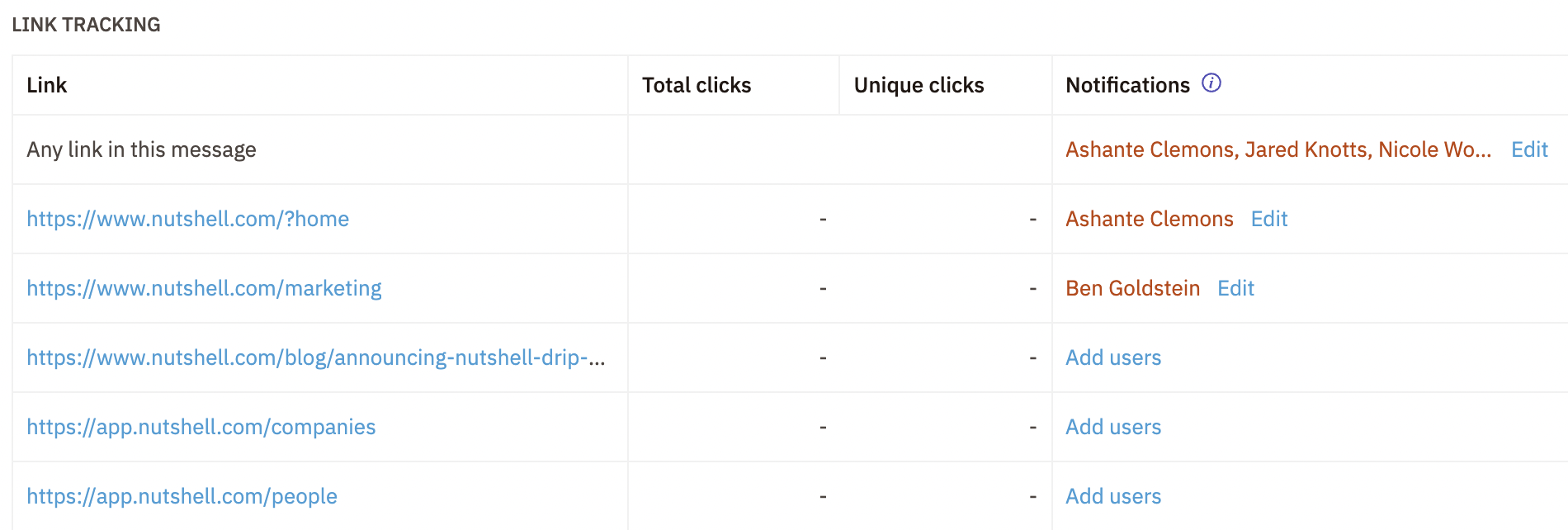Screen dimensions: 1568x530
Task: Open the app.nutshell.com/companies link
Action: tap(201, 427)
